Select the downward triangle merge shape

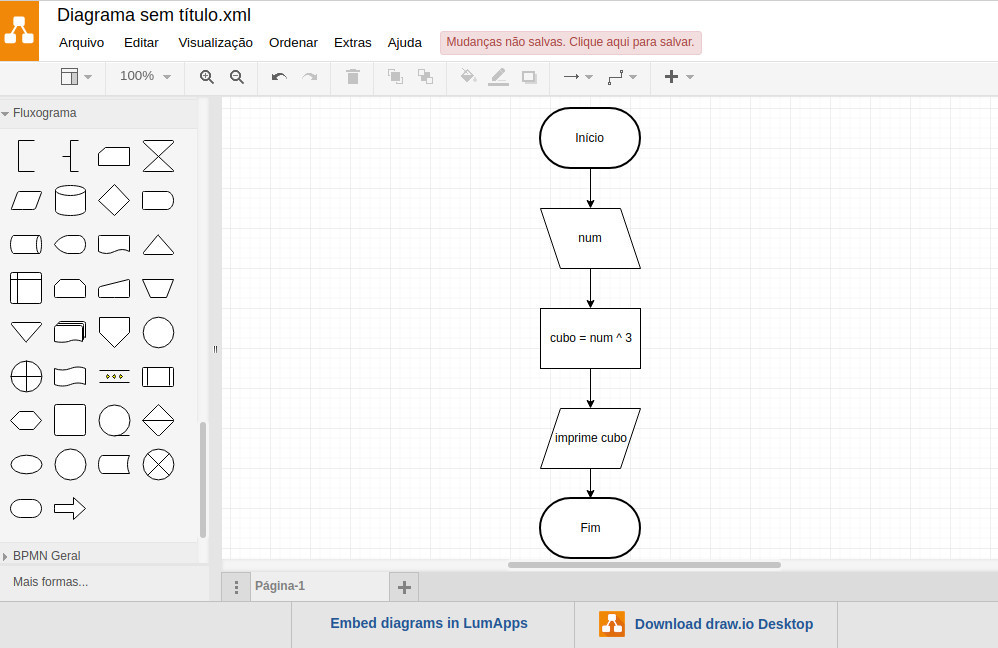[x=26, y=332]
